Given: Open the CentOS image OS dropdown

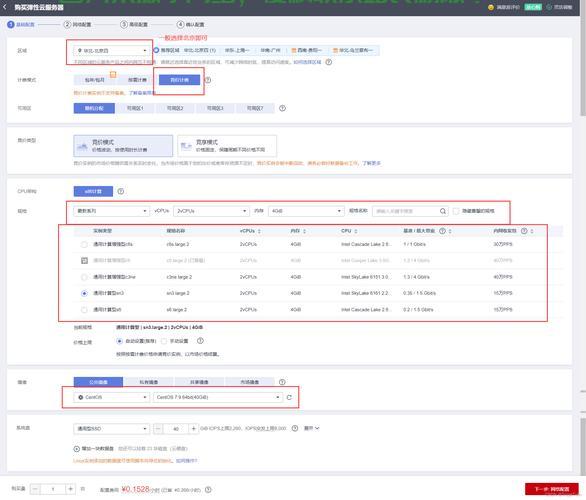Looking at the screenshot, I should pyautogui.click(x=111, y=397).
